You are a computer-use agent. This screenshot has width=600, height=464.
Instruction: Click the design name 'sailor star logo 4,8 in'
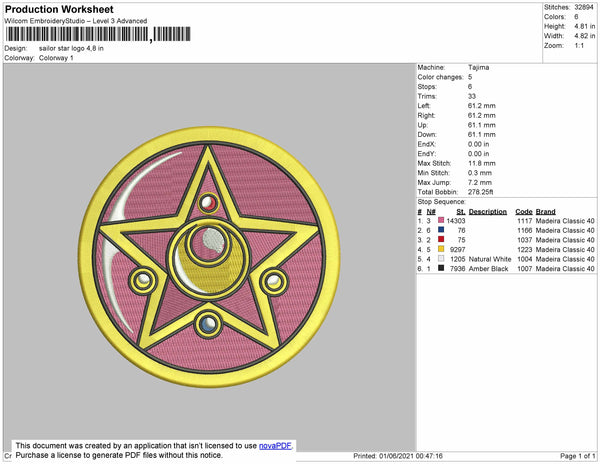point(71,49)
